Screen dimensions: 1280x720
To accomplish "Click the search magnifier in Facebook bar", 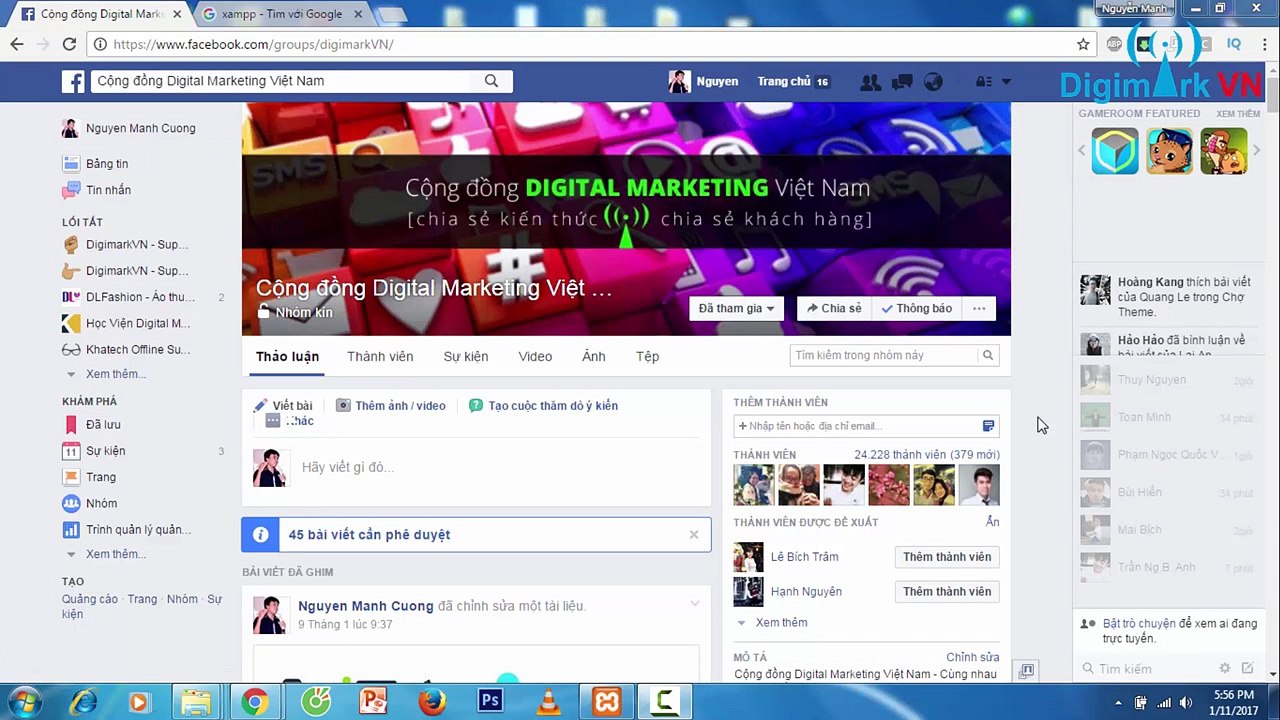I will [x=491, y=81].
